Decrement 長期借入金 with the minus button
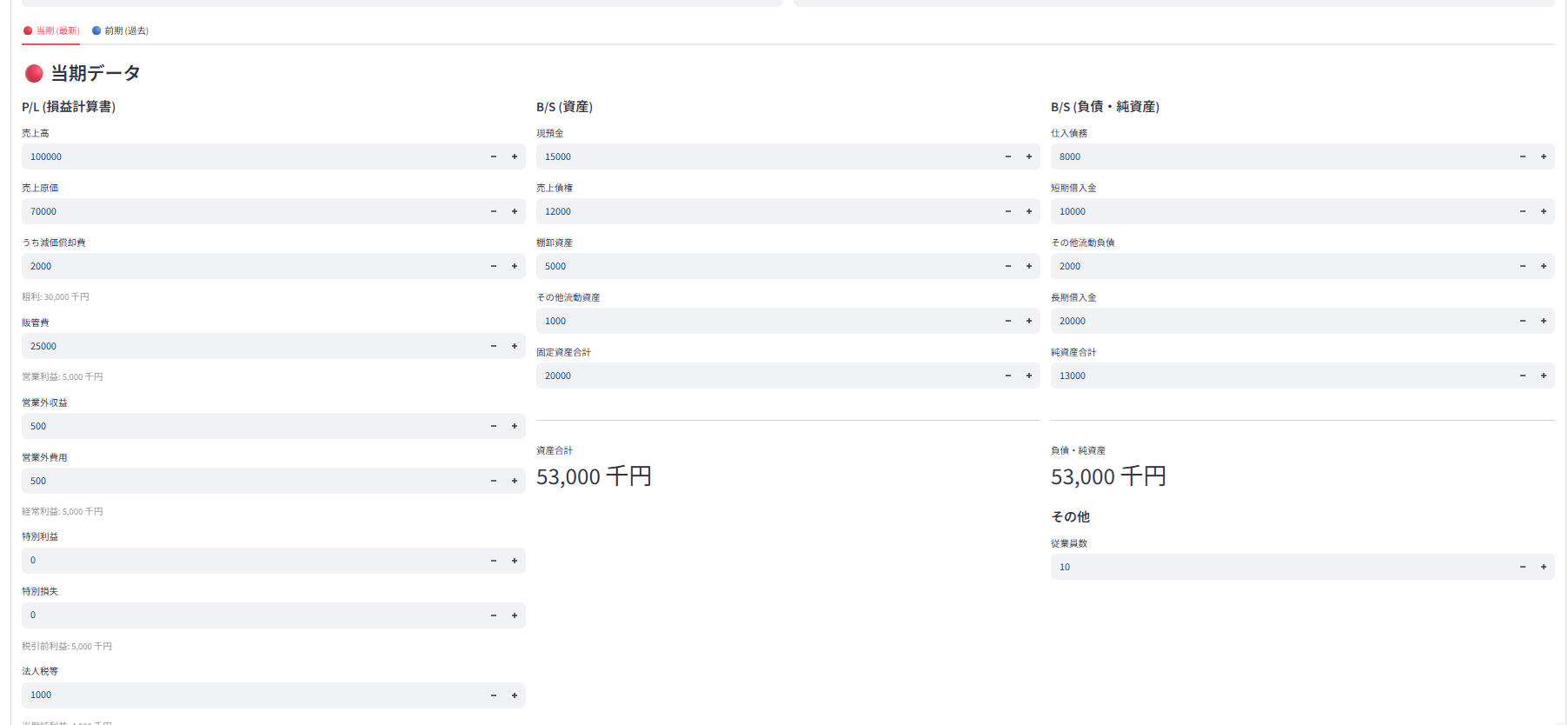The image size is (1568, 725). tap(1523, 321)
